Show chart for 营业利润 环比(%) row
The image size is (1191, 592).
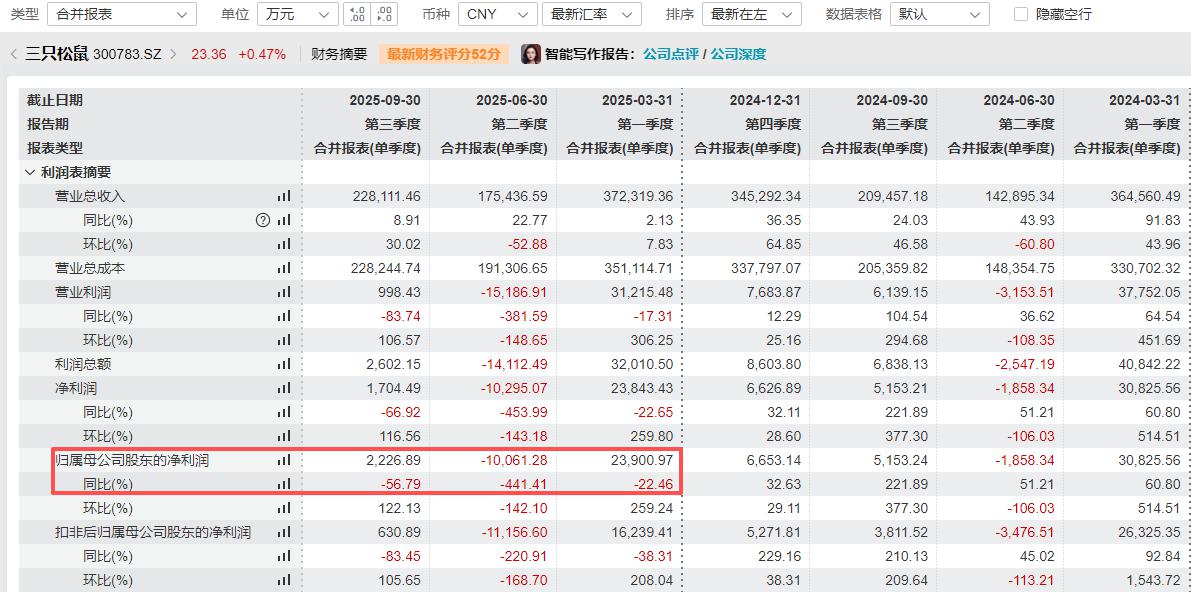point(284,340)
